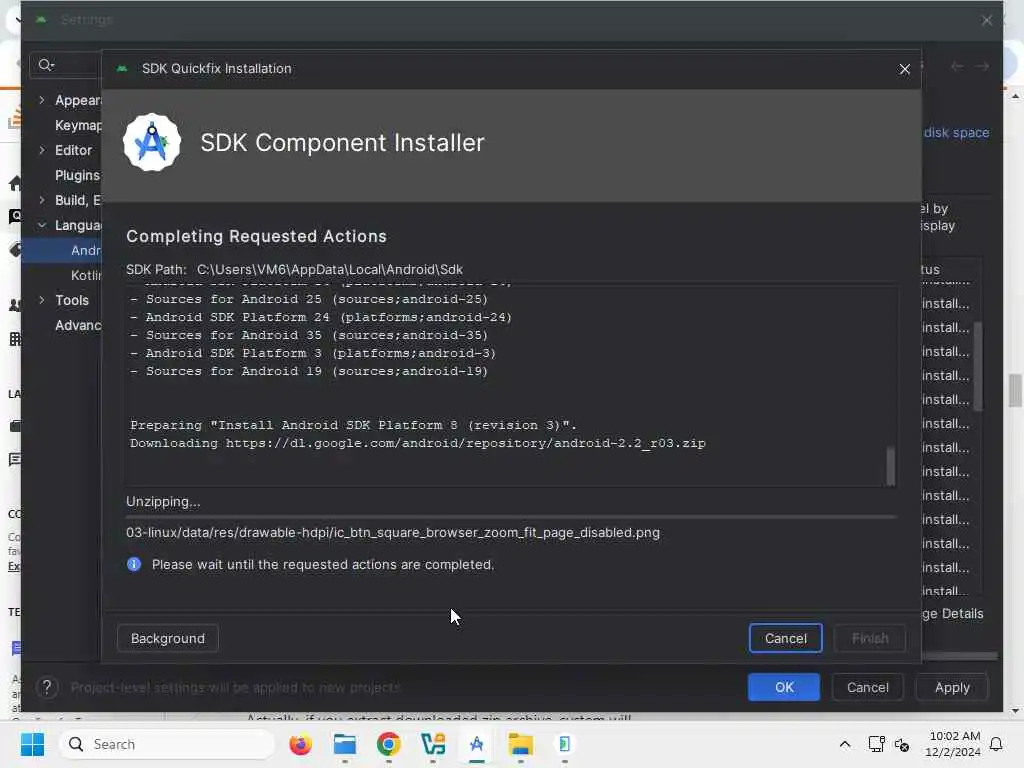This screenshot has height=768, width=1024.
Task: Click the SDK list vertical scrollbar in Settings
Action: pos(978,366)
